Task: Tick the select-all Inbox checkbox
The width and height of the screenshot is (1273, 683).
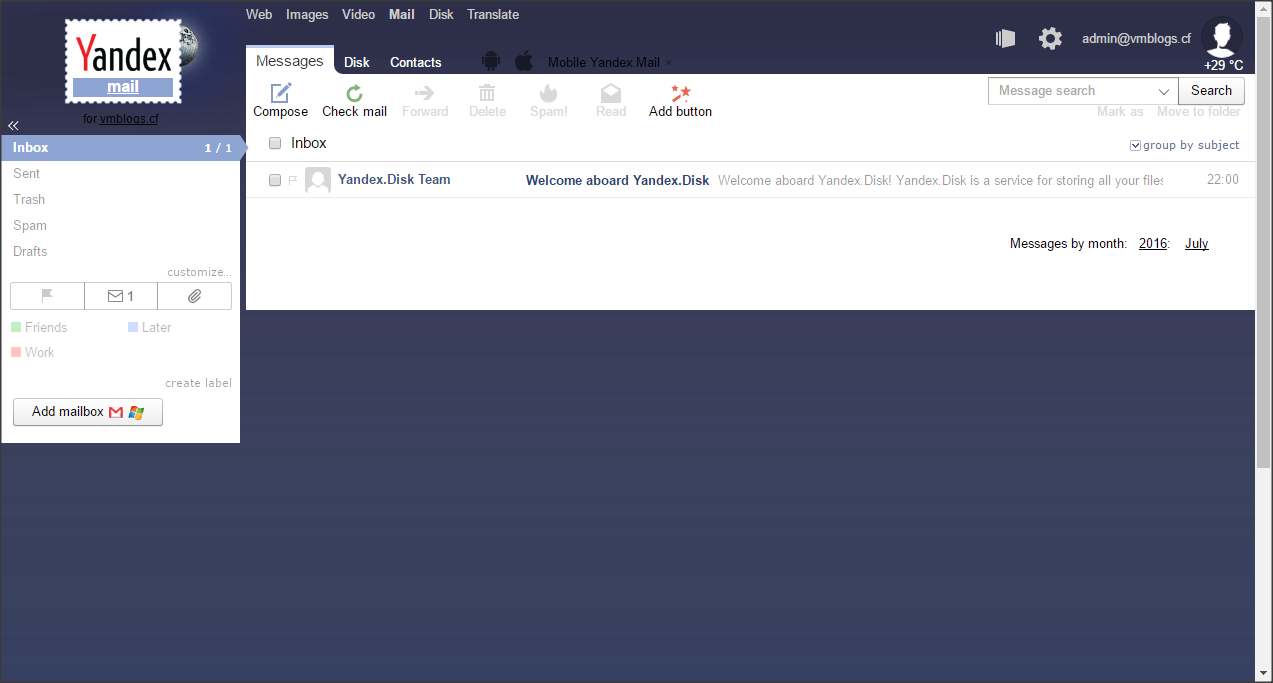Action: click(x=275, y=144)
